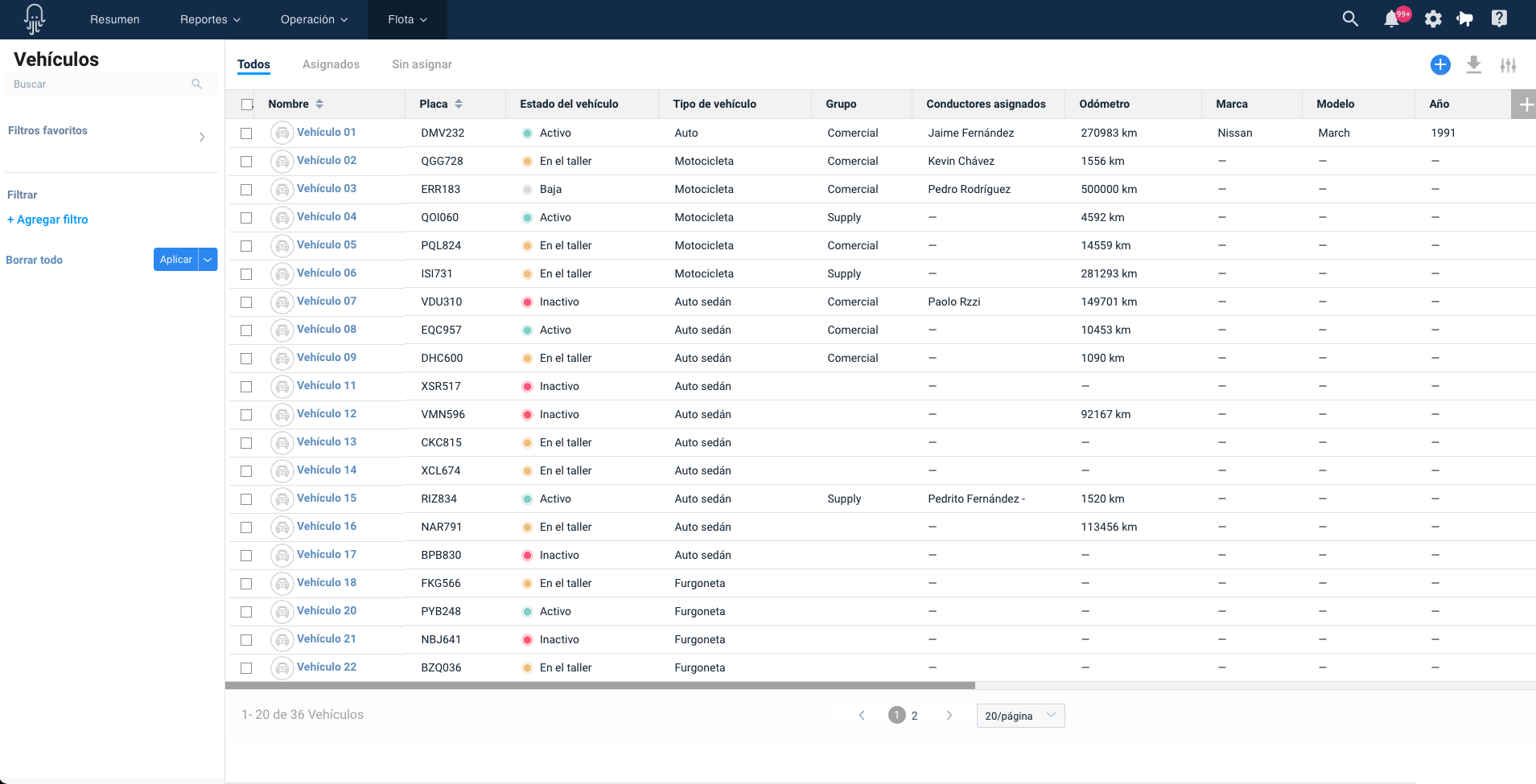Viewport: 1536px width, 784px height.
Task: Check the Vehículo 22 row checkbox
Action: [x=246, y=668]
